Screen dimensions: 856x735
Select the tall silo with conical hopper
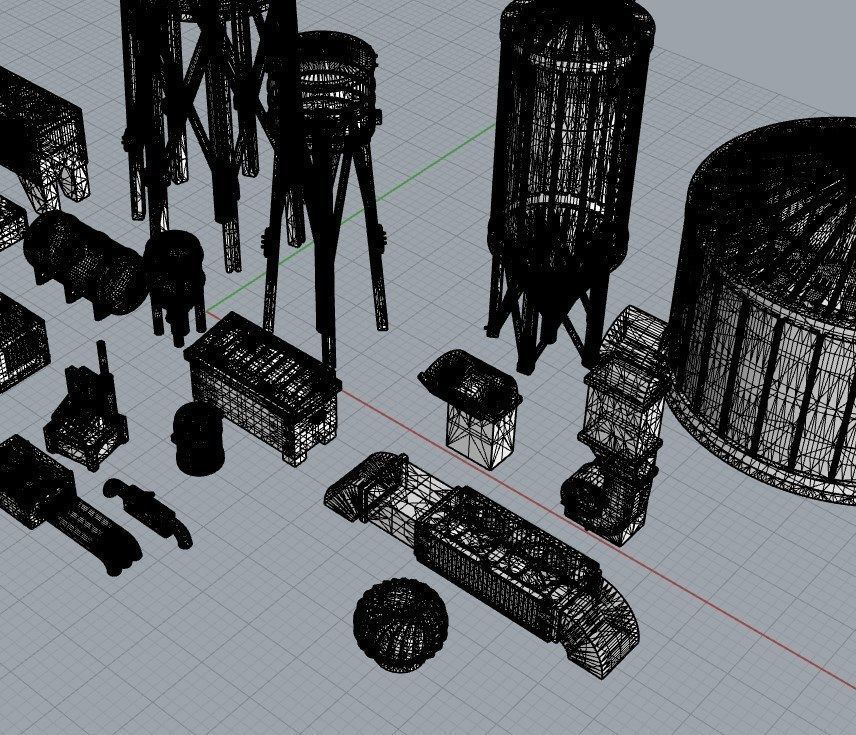[x=569, y=186]
